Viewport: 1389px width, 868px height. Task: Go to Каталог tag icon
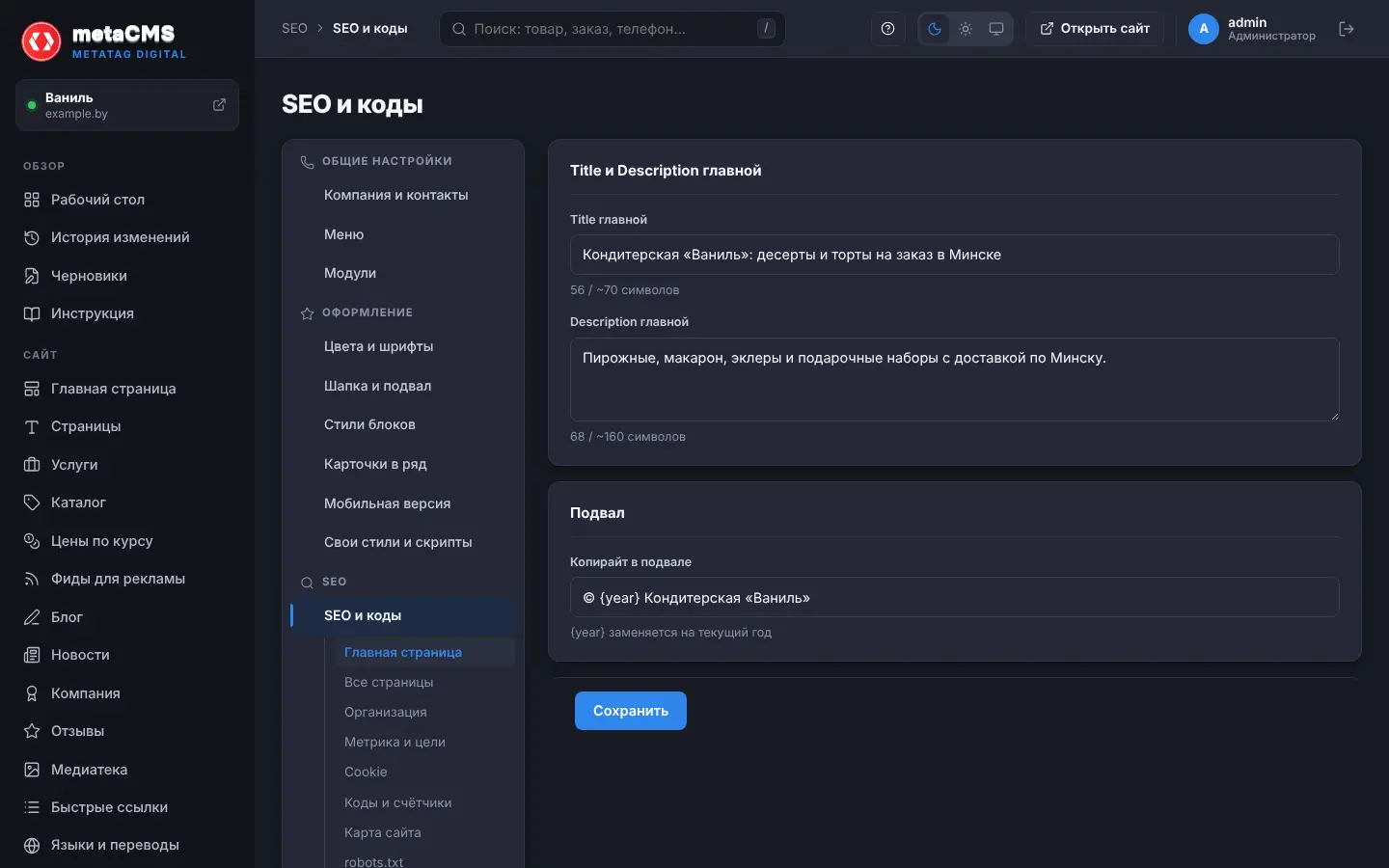pyautogui.click(x=32, y=502)
